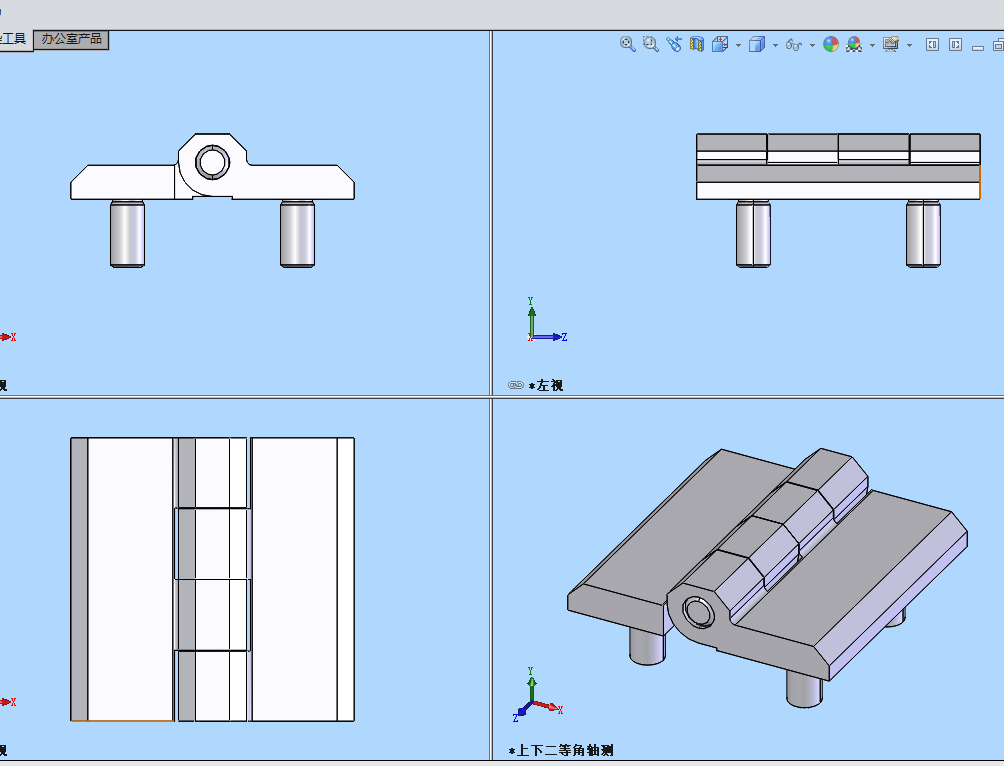Screen dimensions: 1004x766
Task: Switch to the 办公室产品 tab
Action: pyautogui.click(x=72, y=41)
